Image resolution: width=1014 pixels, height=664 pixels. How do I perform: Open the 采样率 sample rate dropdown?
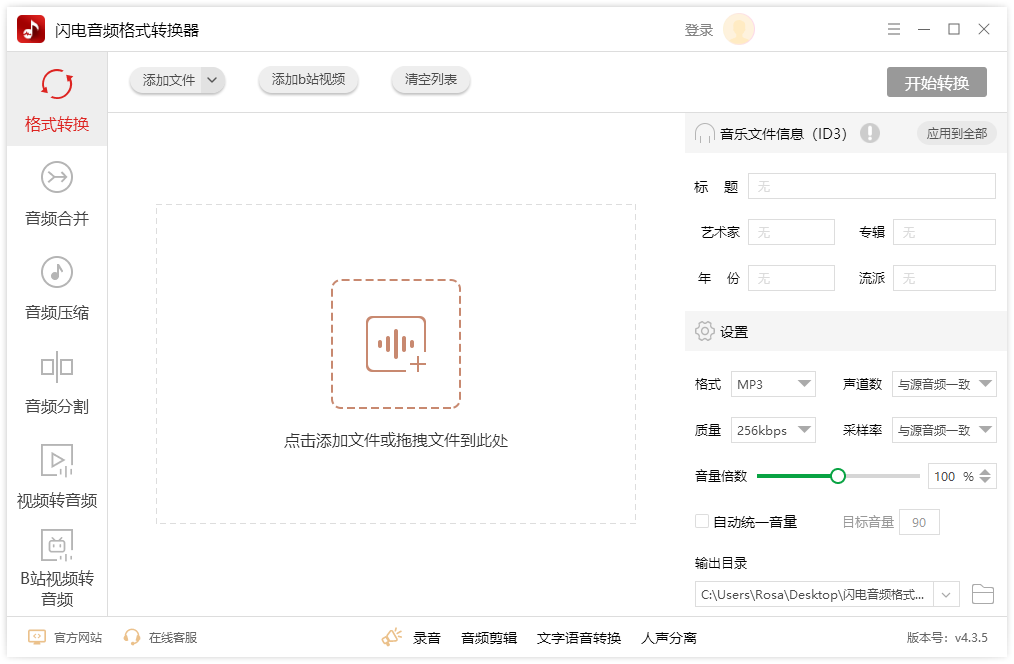943,429
